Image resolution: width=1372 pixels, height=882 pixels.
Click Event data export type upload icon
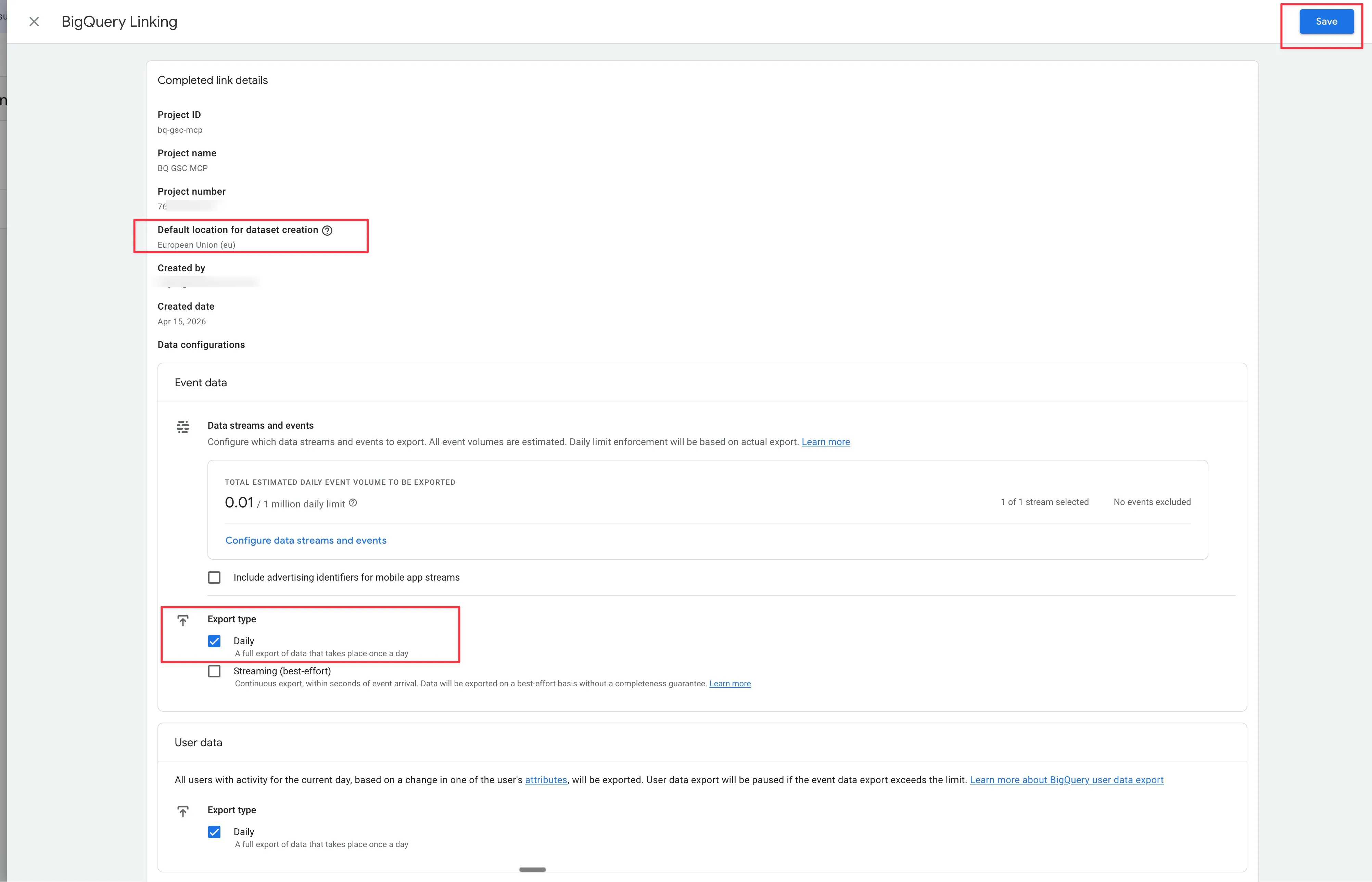[x=183, y=620]
